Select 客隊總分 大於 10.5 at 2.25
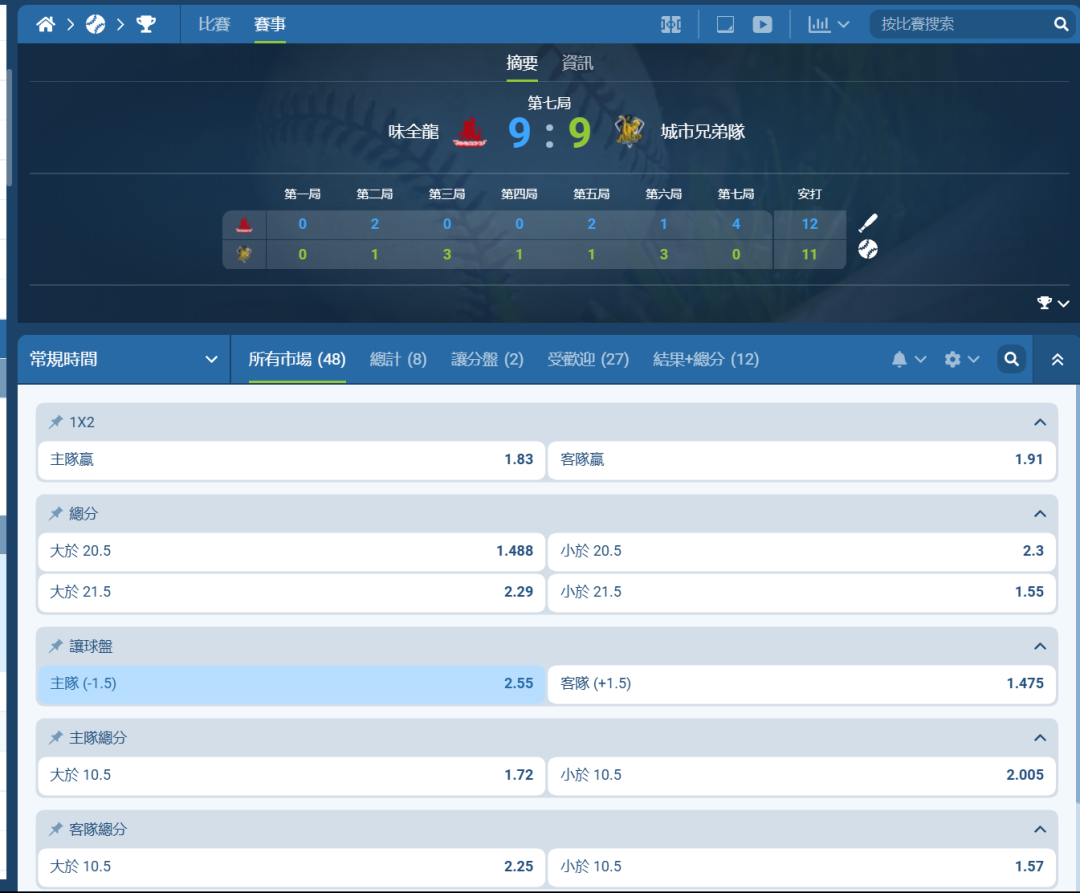 pyautogui.click(x=292, y=867)
